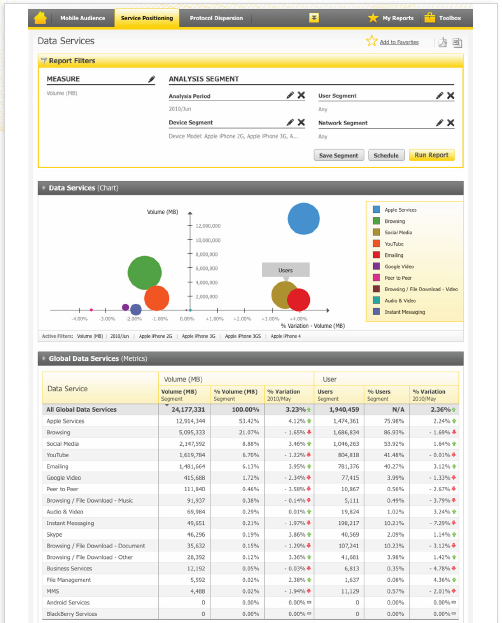Click Add to Favorites link

pyautogui.click(x=399, y=42)
